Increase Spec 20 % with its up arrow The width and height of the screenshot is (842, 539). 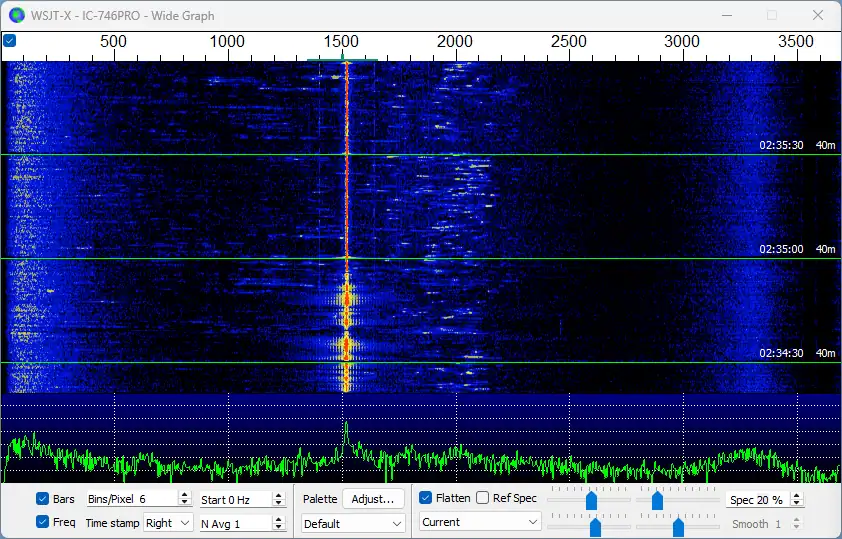click(797, 495)
